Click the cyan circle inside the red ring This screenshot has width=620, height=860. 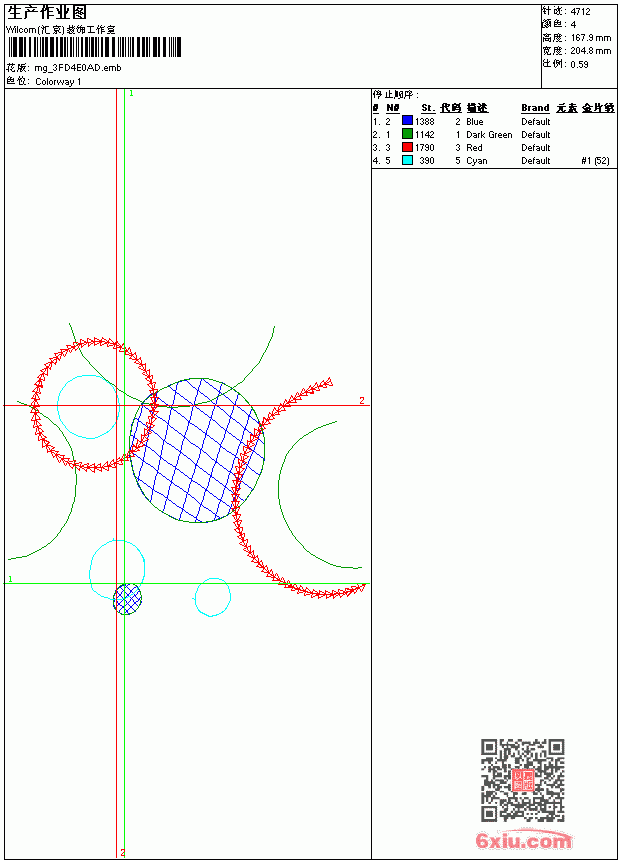click(x=88, y=407)
